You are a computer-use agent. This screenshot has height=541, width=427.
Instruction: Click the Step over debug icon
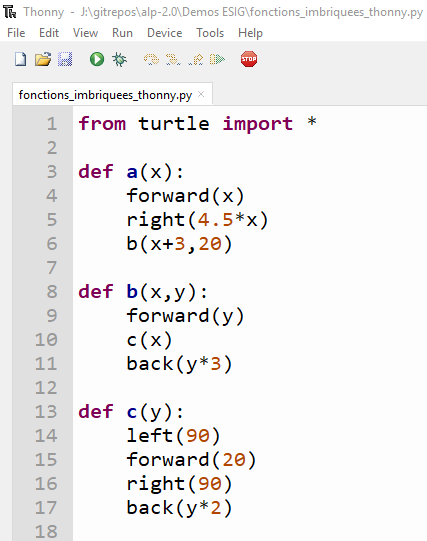pos(151,59)
